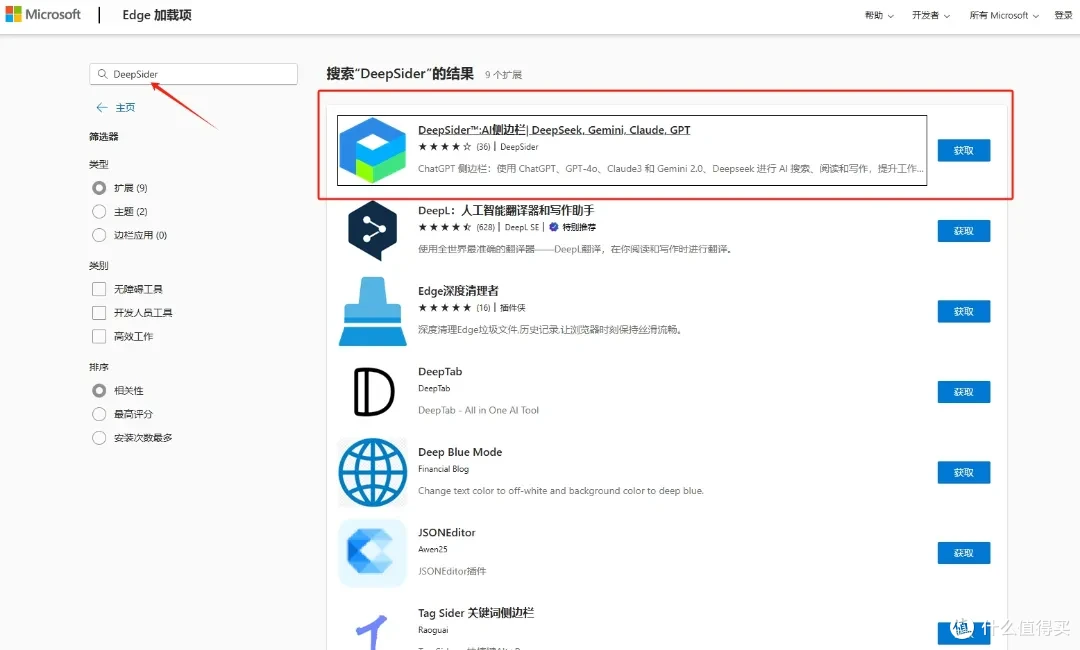The image size is (1080, 650).
Task: Get the DeepTab extension
Action: pos(964,392)
